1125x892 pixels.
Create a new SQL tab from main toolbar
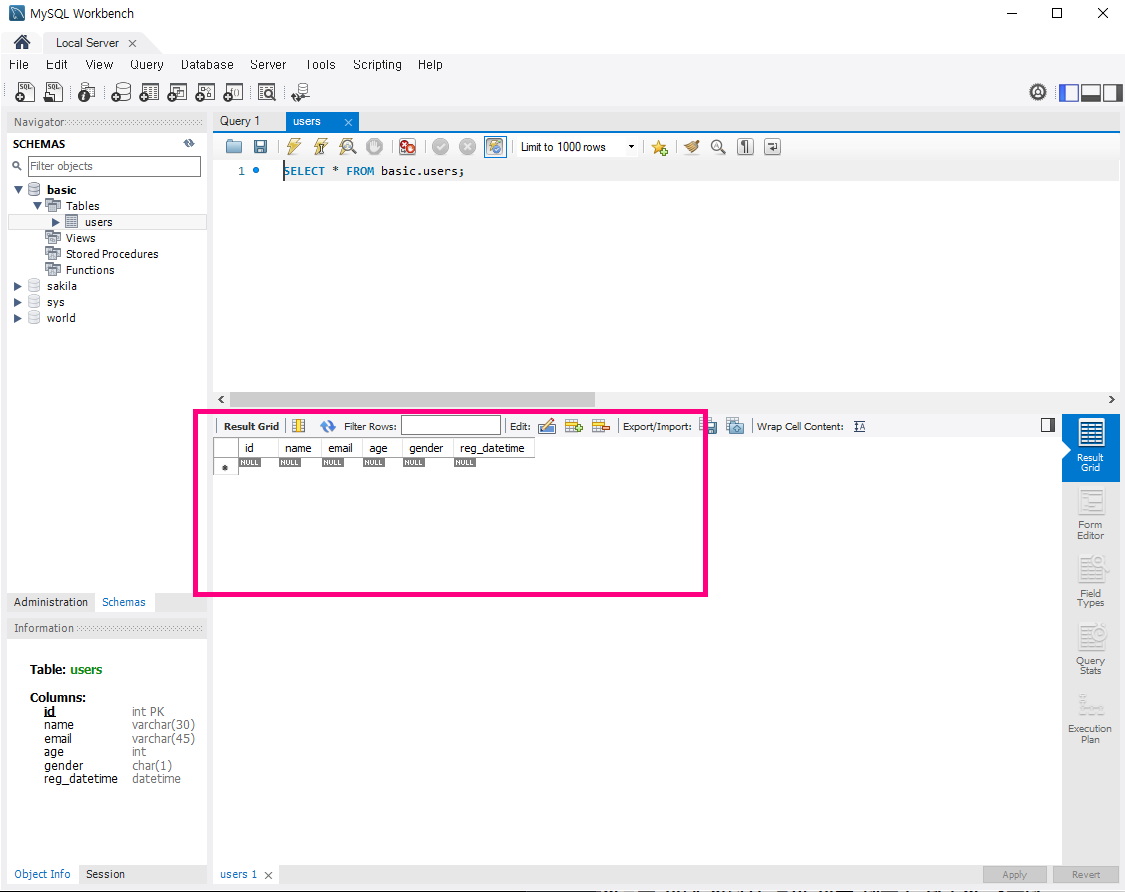tap(25, 92)
